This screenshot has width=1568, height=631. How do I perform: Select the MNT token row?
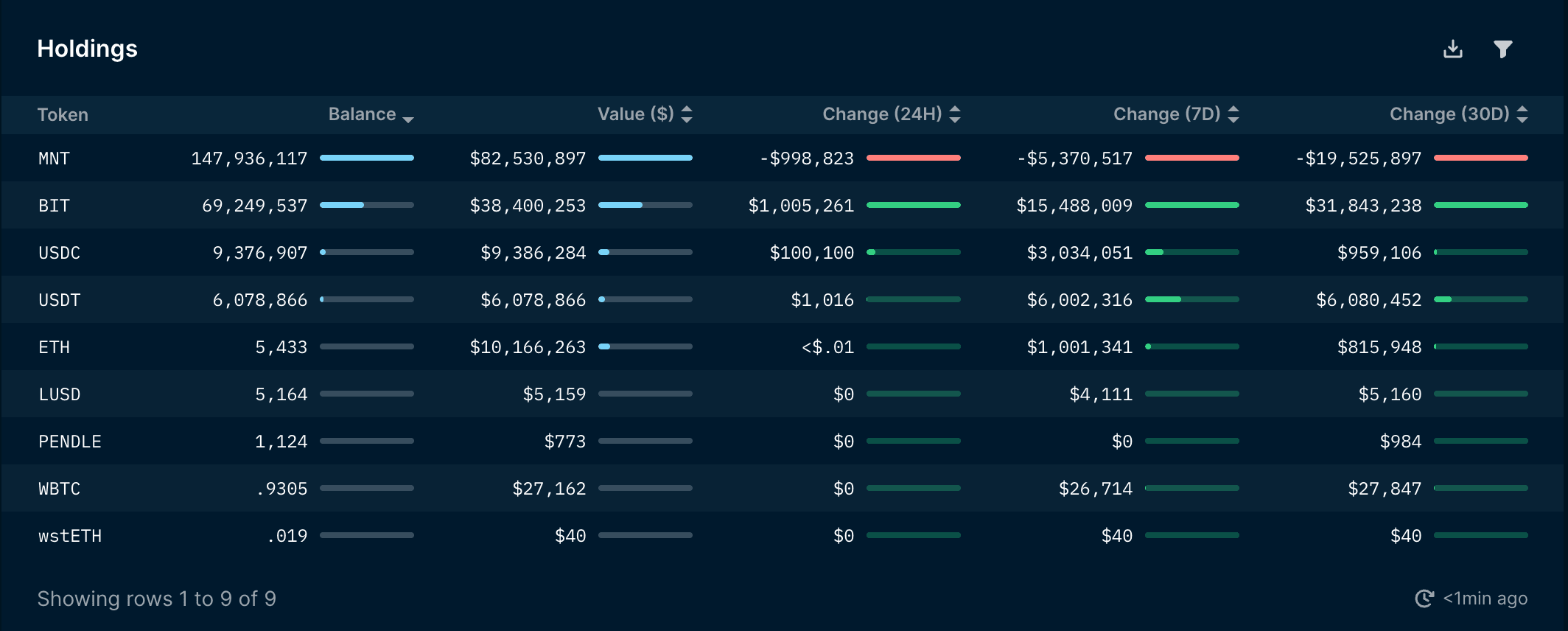point(54,158)
